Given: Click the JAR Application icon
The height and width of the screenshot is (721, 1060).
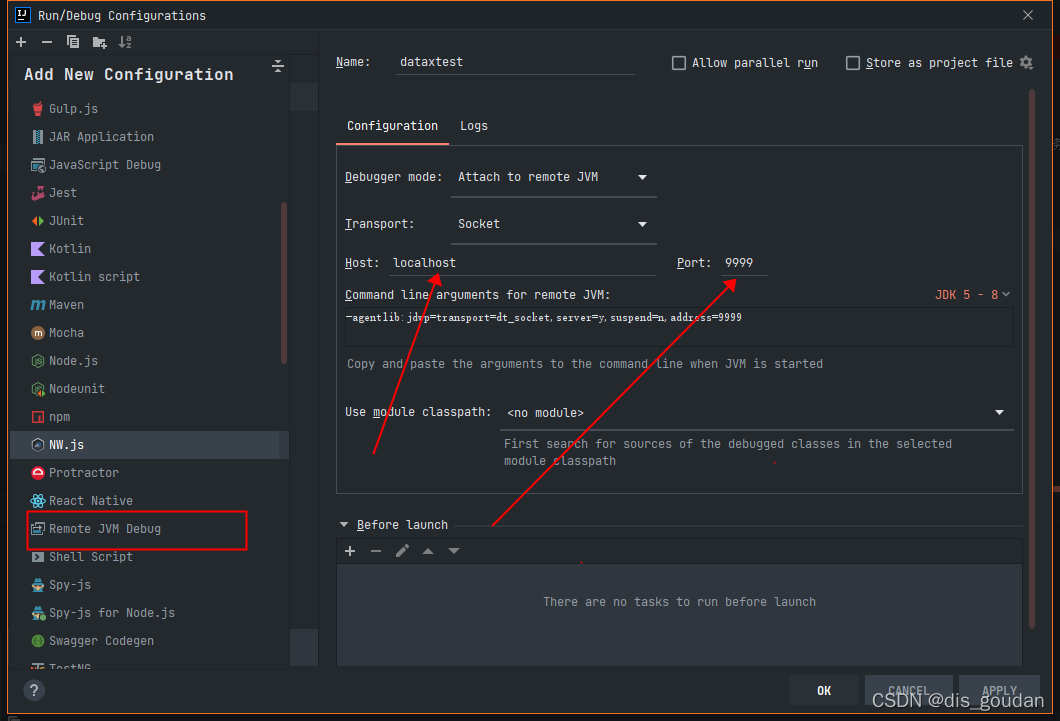Looking at the screenshot, I should [x=38, y=137].
